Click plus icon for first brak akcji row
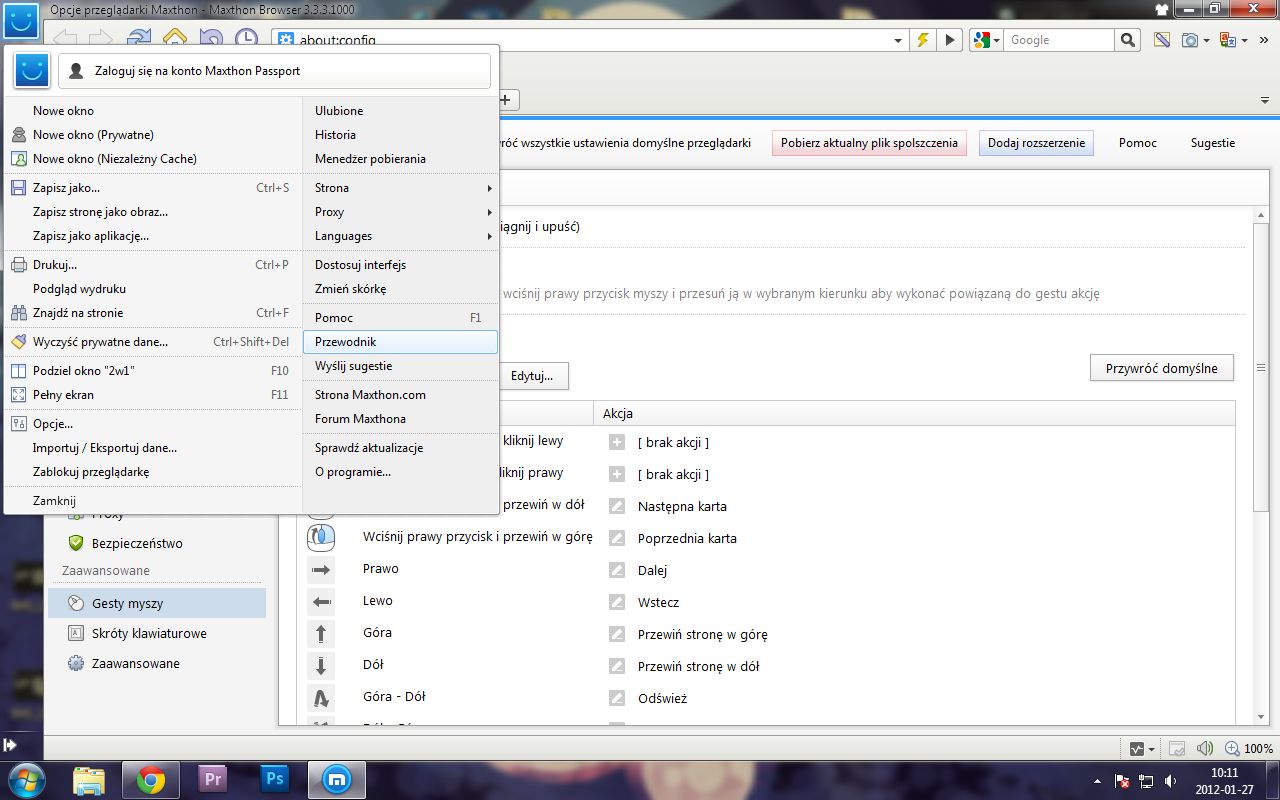Image resolution: width=1280 pixels, height=800 pixels. pyautogui.click(x=617, y=442)
